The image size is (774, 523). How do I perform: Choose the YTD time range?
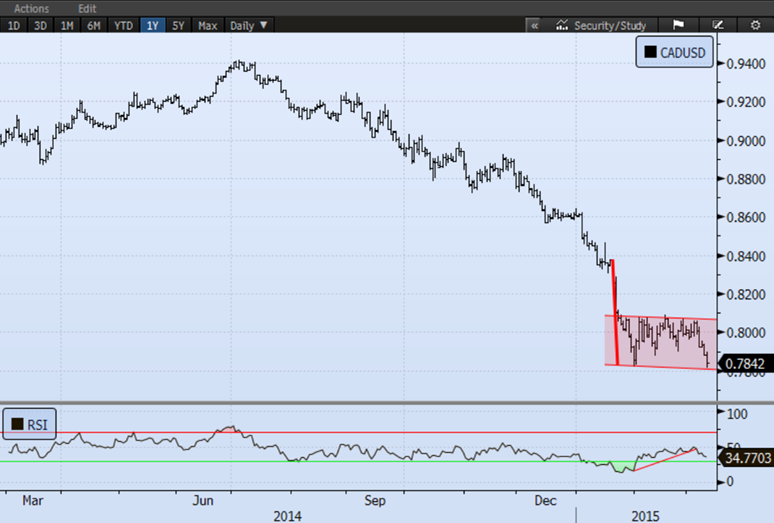click(x=123, y=25)
